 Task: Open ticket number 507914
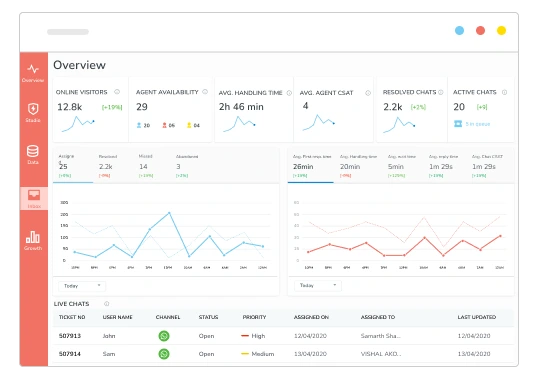click(70, 354)
